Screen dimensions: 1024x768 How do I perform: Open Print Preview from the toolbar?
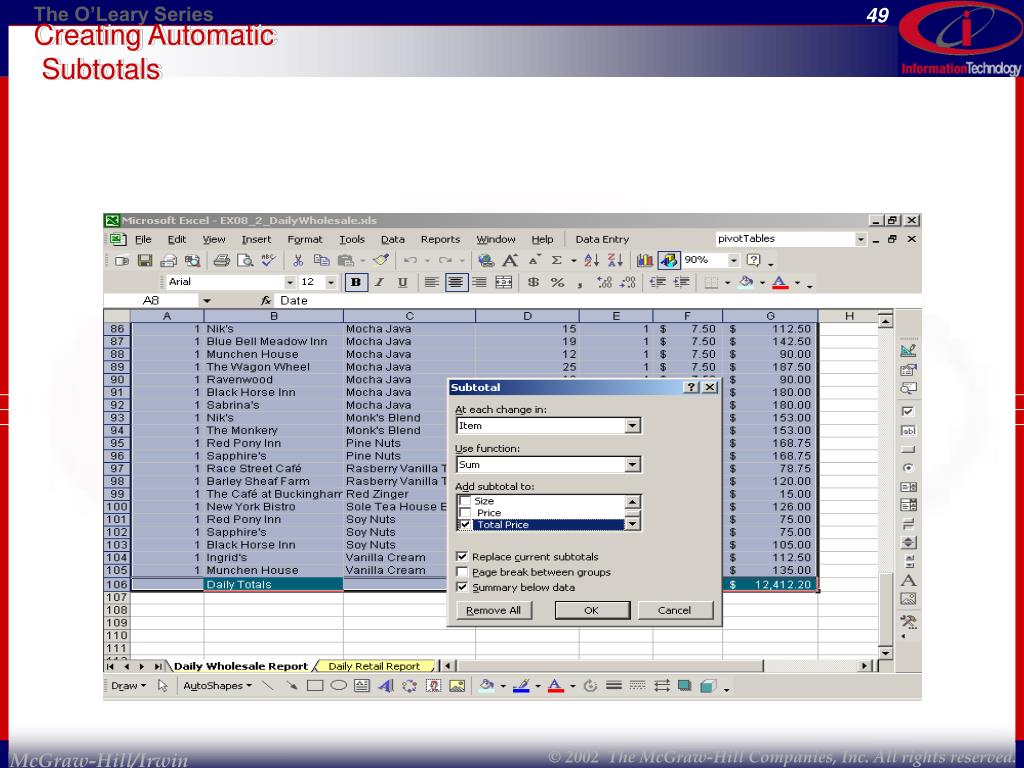pos(245,261)
